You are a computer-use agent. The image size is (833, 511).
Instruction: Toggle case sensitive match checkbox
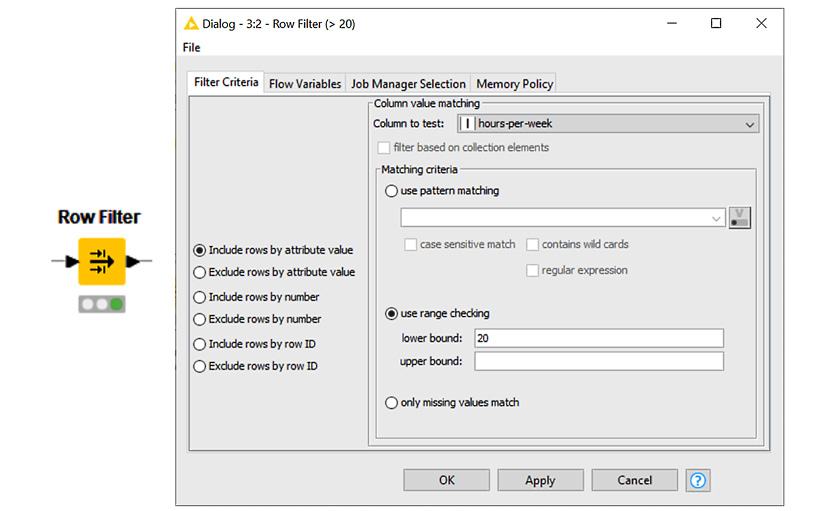(410, 244)
